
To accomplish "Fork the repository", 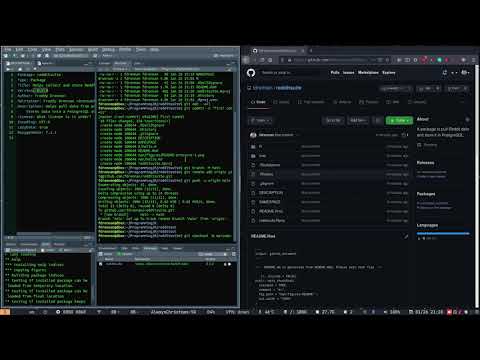I will pos(458,88).
